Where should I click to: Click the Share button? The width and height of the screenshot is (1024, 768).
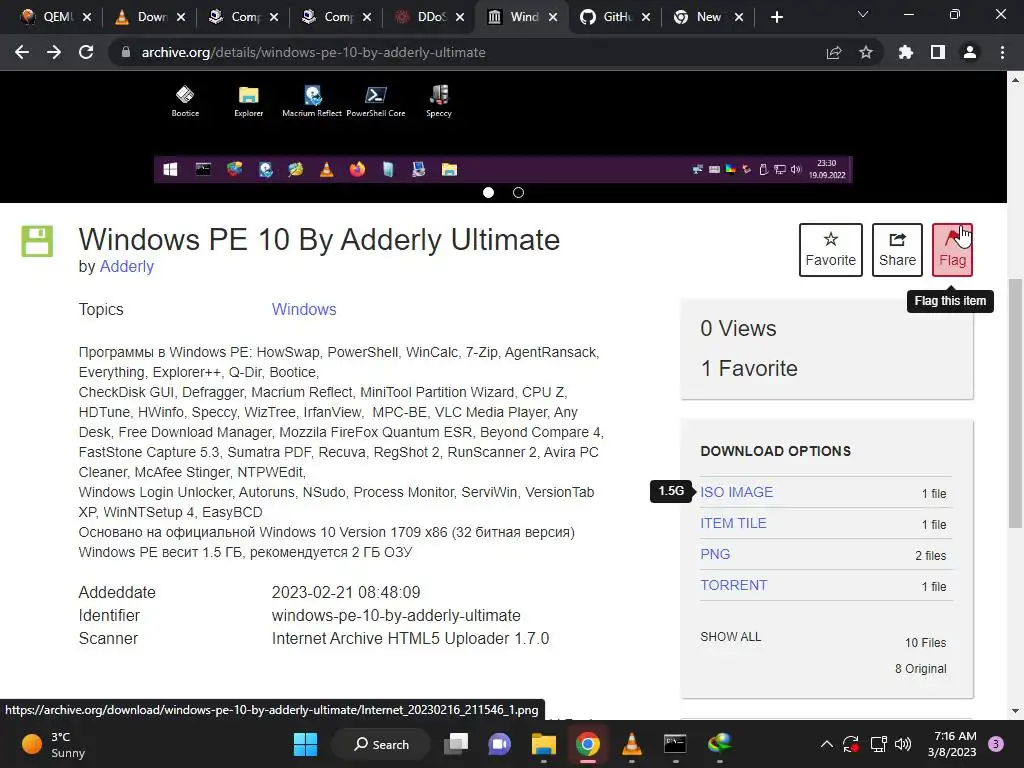[x=897, y=250]
